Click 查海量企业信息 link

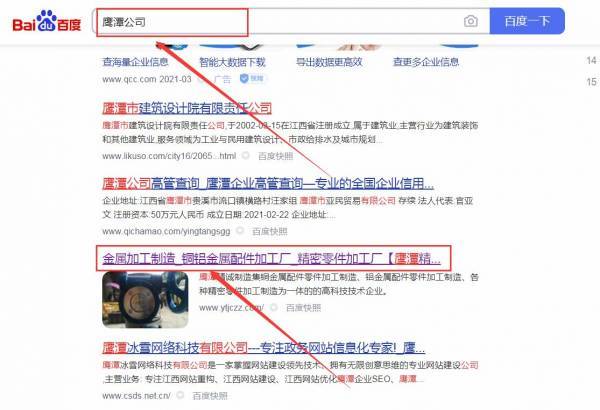click(135, 62)
